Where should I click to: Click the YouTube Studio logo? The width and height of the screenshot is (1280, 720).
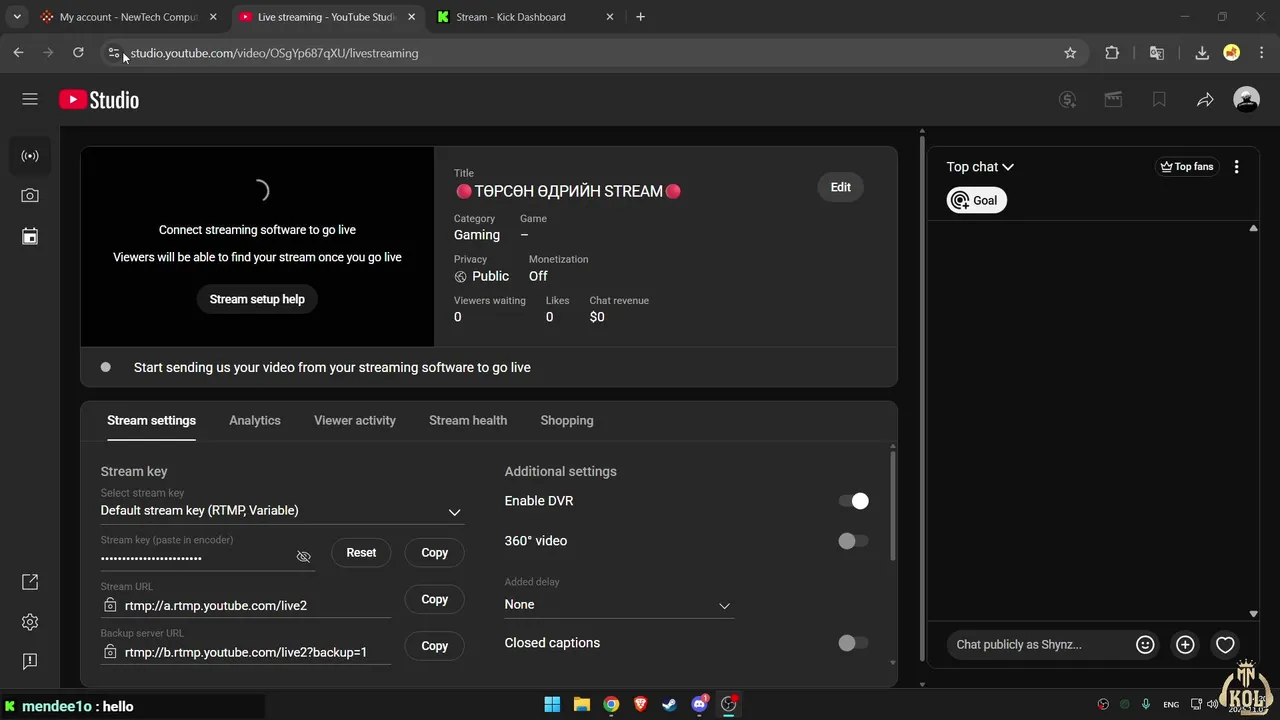99,99
